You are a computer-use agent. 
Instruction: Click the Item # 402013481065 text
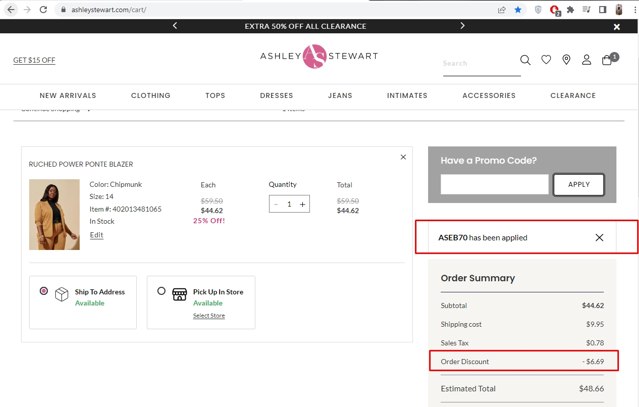pos(126,209)
